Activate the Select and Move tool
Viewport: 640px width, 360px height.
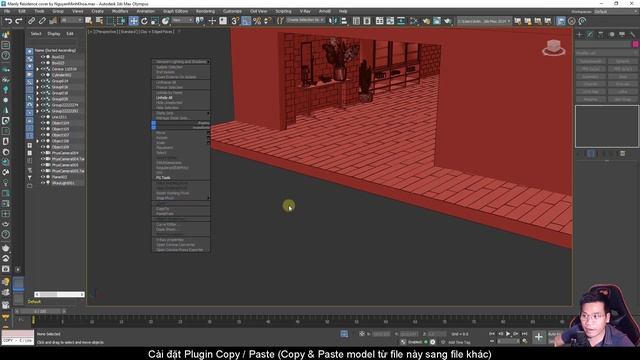[x=133, y=21]
